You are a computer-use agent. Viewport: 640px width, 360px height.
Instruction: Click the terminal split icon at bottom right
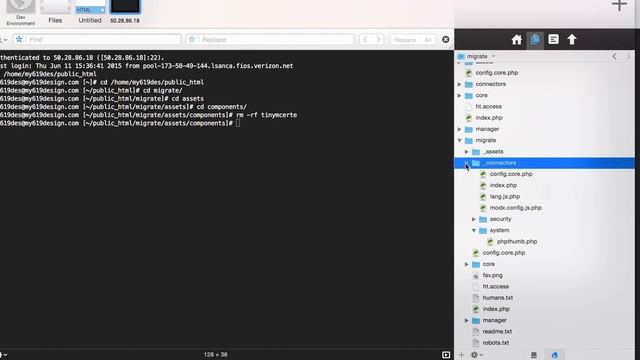[x=446, y=355]
